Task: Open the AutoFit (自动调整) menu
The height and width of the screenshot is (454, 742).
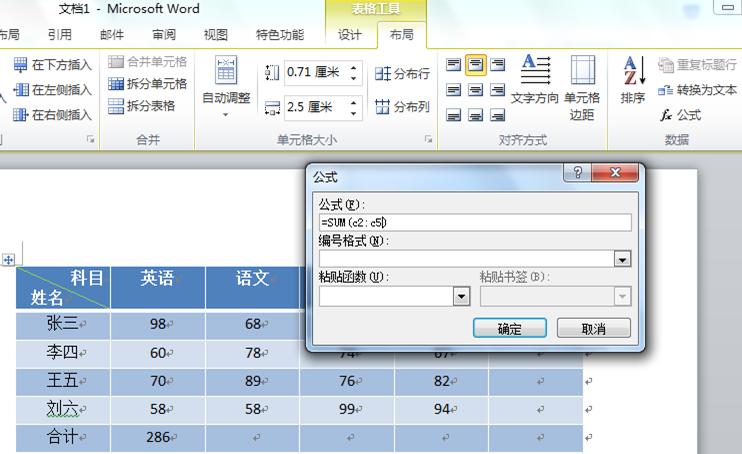Action: (226, 87)
